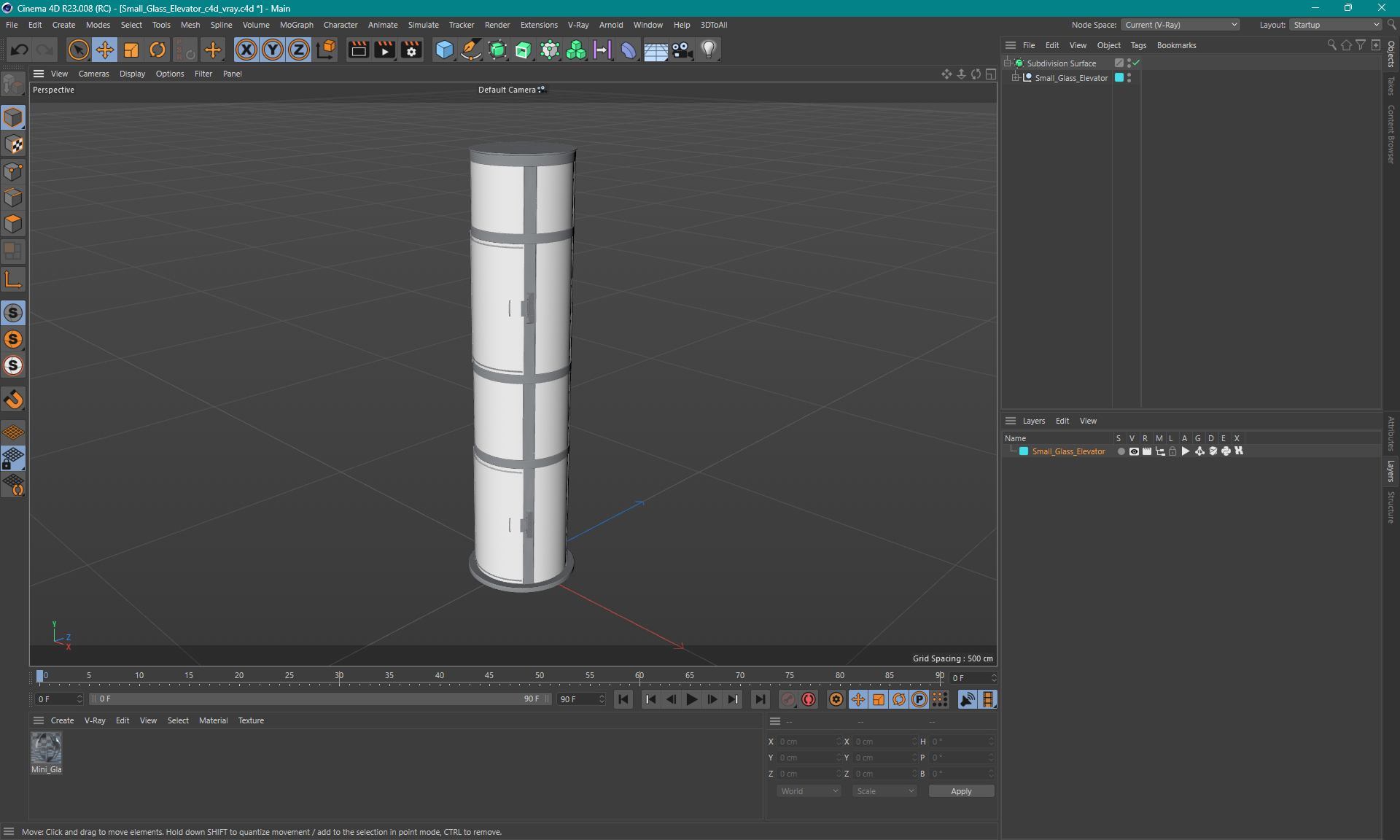The width and height of the screenshot is (1400, 840).
Task: Switch to Model mode icon
Action: click(x=13, y=117)
